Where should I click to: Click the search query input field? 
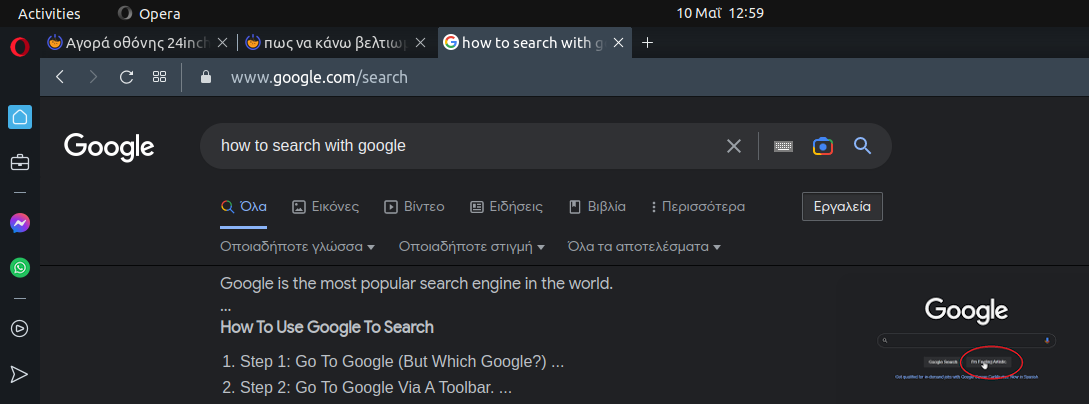click(x=460, y=146)
